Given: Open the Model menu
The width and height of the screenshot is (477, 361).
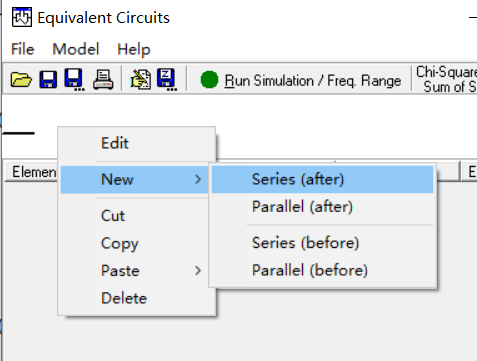Looking at the screenshot, I should [76, 49].
